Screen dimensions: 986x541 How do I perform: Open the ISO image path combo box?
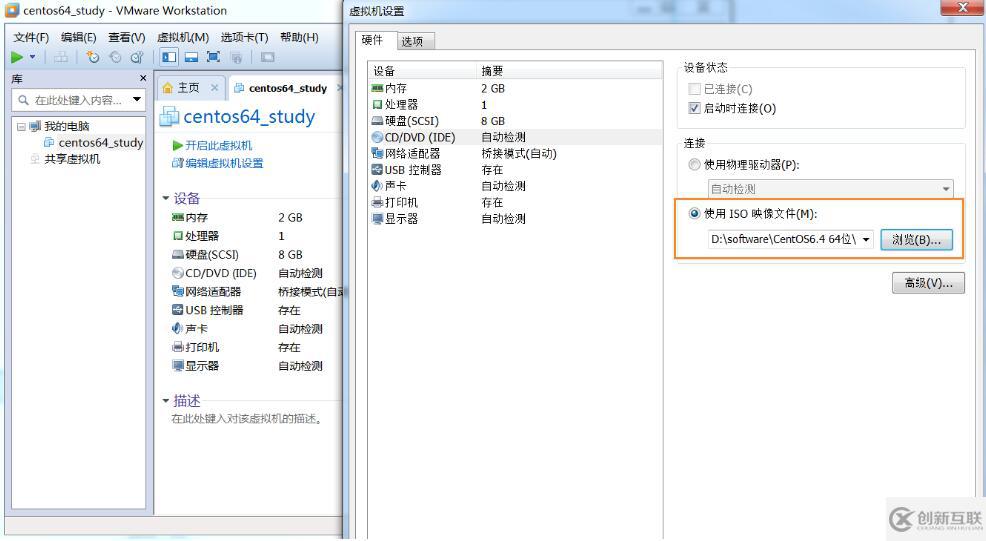790,240
